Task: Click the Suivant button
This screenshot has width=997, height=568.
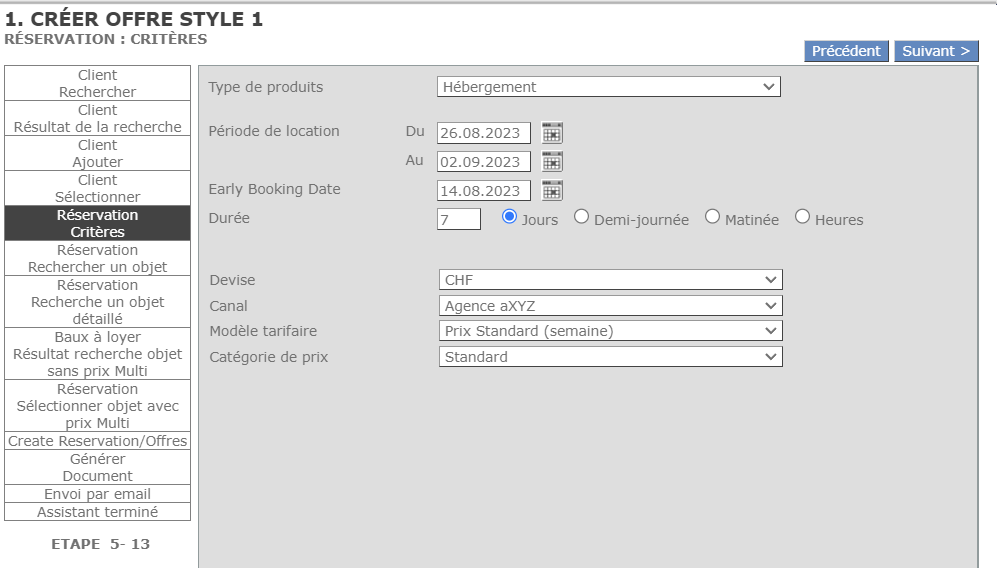Action: pos(936,51)
